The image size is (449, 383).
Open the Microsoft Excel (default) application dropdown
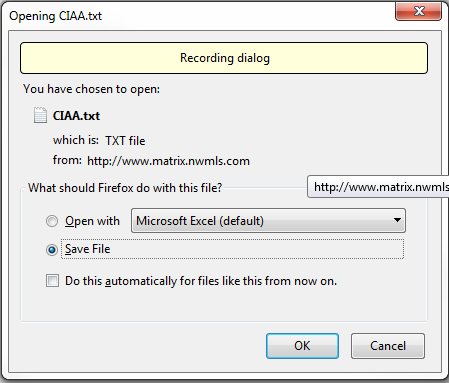[268, 221]
